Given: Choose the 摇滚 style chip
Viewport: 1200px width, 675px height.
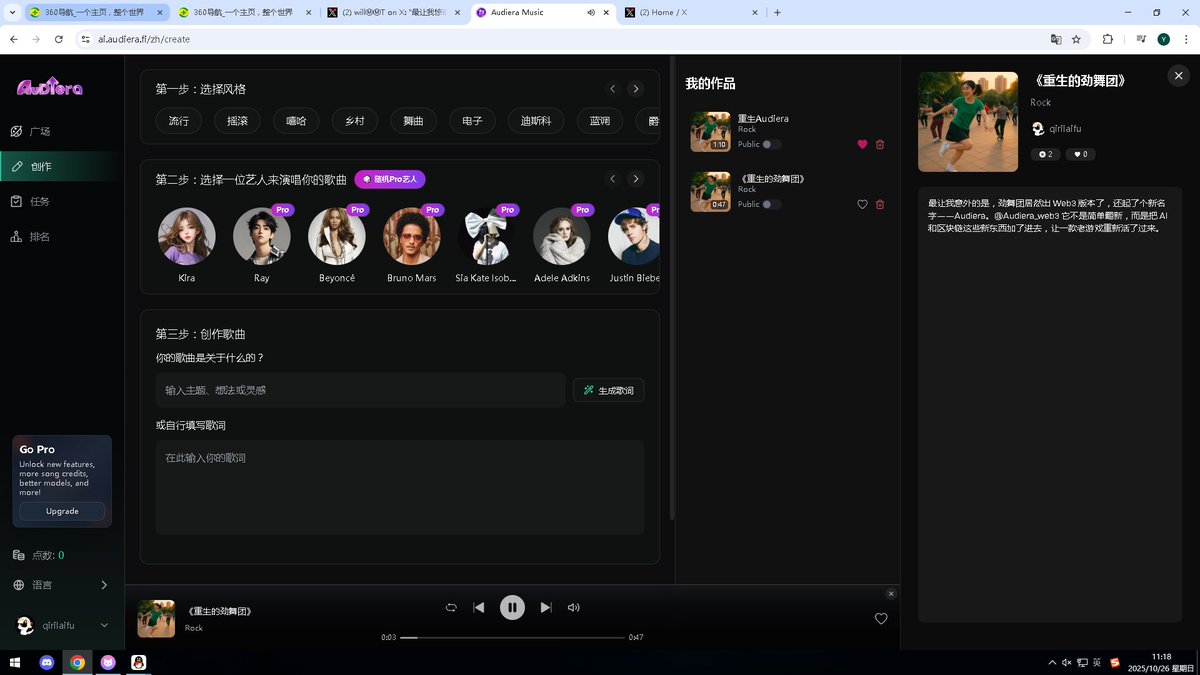Looking at the screenshot, I should click(238, 121).
